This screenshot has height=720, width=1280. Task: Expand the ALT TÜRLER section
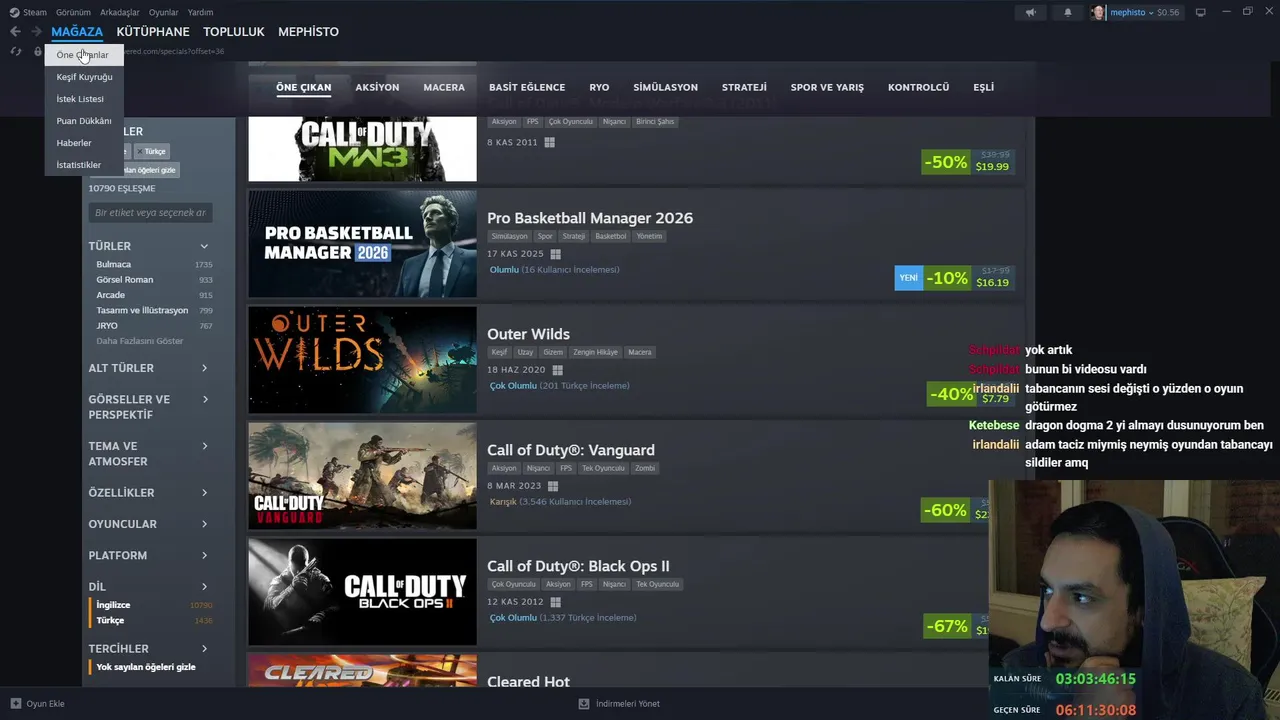click(204, 368)
